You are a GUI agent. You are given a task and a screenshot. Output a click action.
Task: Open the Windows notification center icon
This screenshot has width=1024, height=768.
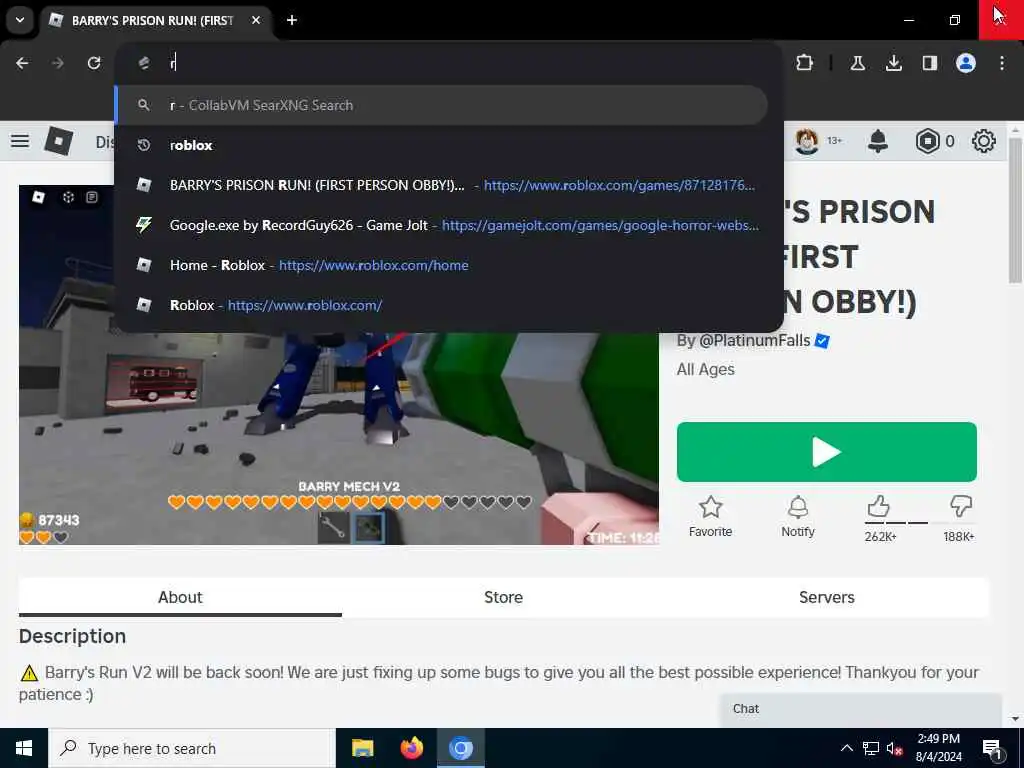click(x=992, y=748)
